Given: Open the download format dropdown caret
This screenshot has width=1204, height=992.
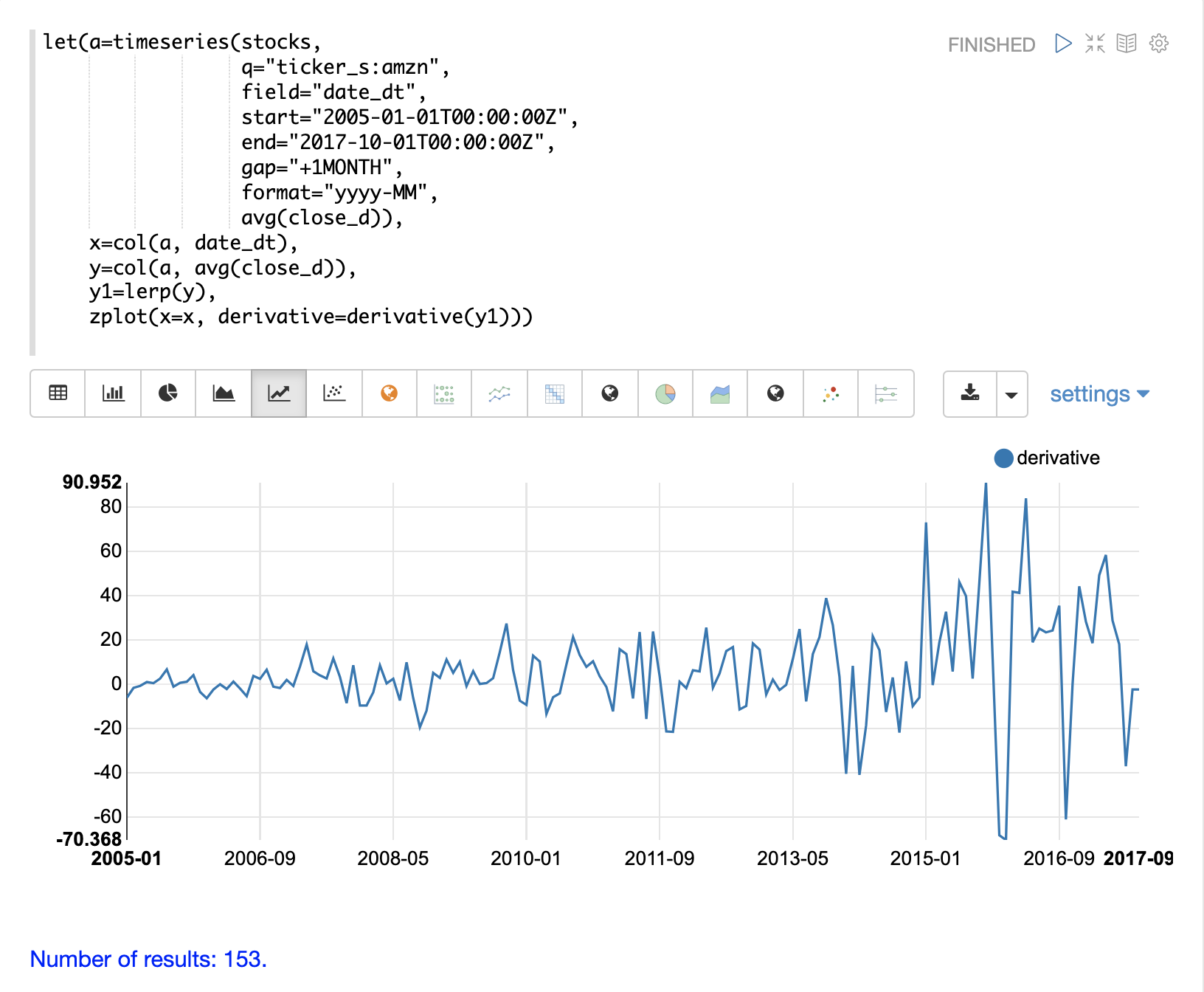Looking at the screenshot, I should click(x=1011, y=394).
